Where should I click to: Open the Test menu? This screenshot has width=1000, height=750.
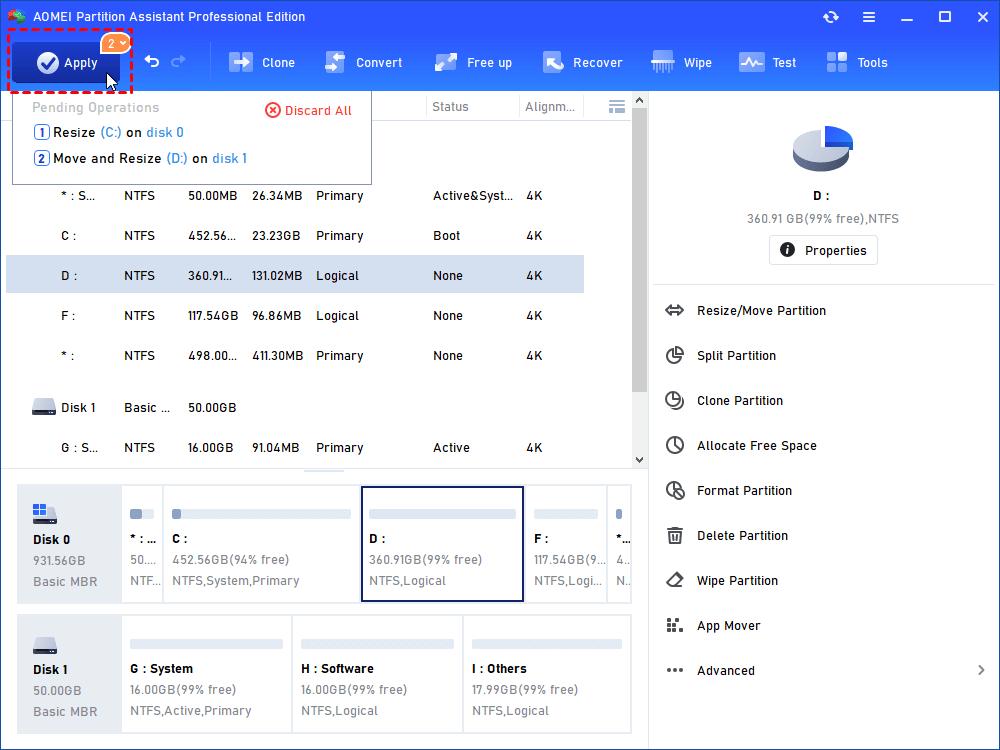tap(767, 62)
